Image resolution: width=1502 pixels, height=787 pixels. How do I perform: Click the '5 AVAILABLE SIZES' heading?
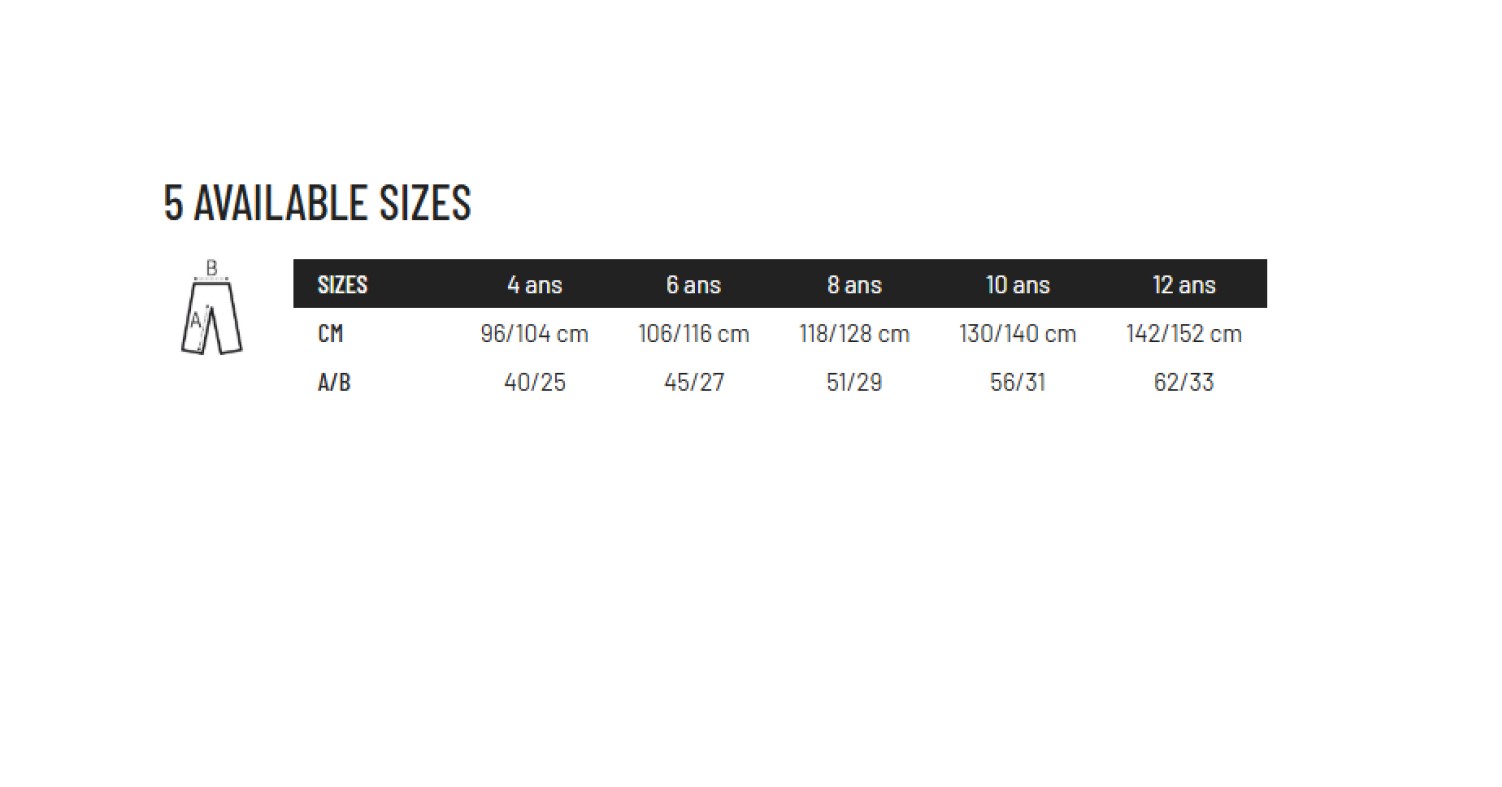coord(317,203)
